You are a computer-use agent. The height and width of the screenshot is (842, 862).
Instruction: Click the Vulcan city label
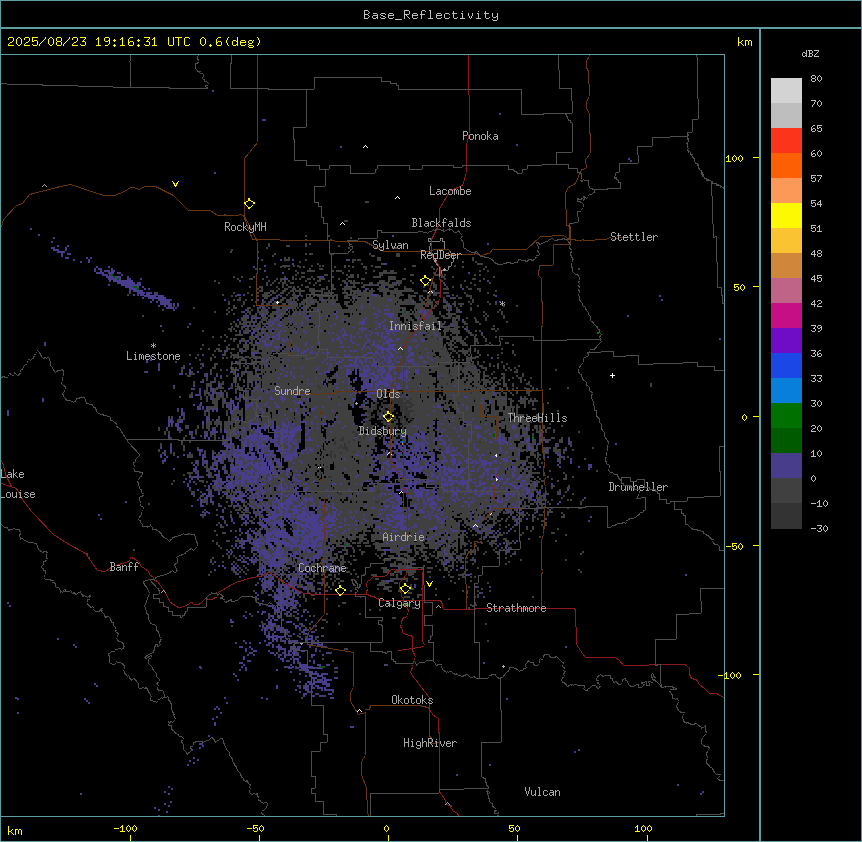[x=542, y=792]
